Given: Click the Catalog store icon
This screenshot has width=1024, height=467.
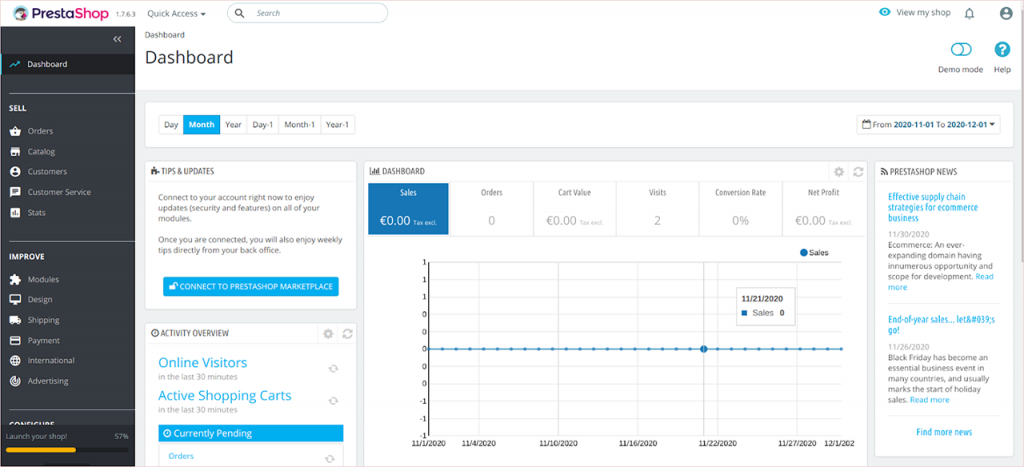Looking at the screenshot, I should click(x=15, y=152).
